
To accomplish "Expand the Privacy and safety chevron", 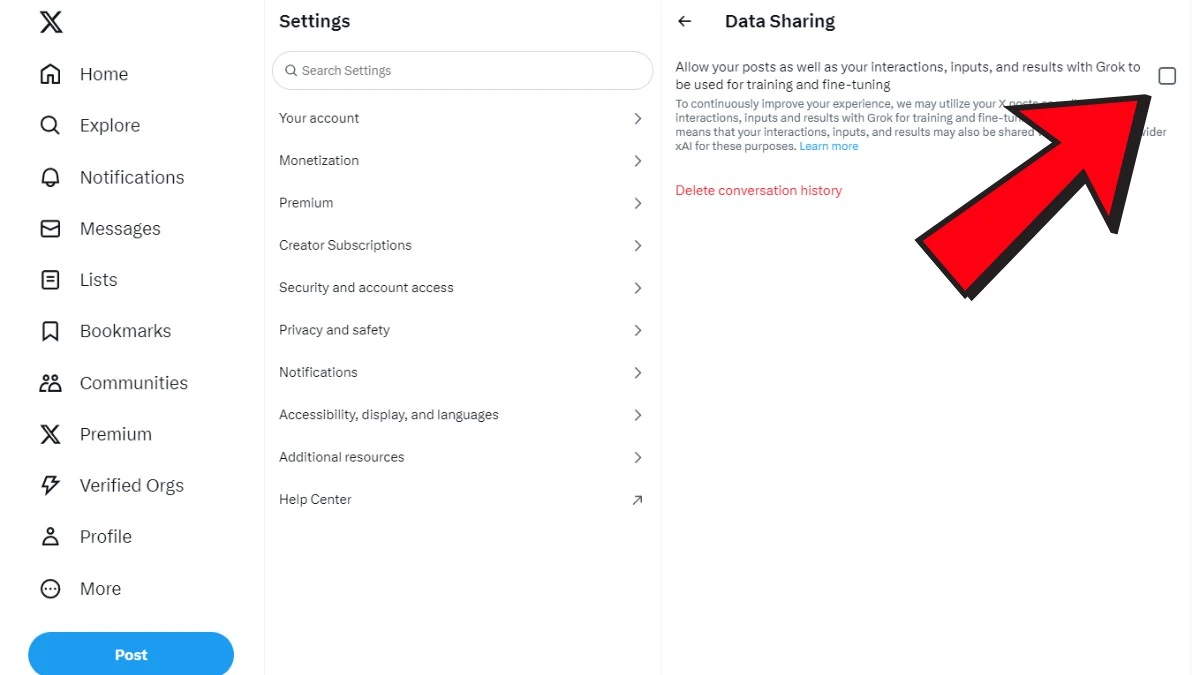I will 638,330.
